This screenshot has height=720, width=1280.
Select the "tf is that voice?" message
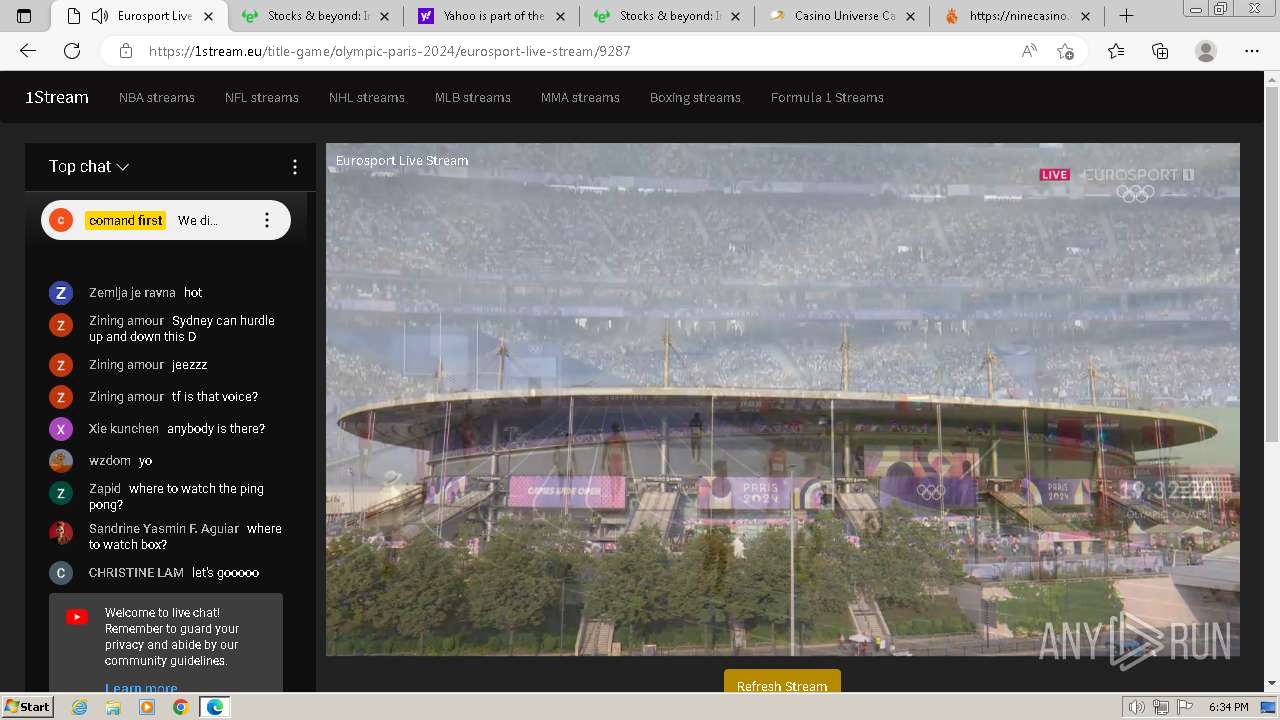215,397
